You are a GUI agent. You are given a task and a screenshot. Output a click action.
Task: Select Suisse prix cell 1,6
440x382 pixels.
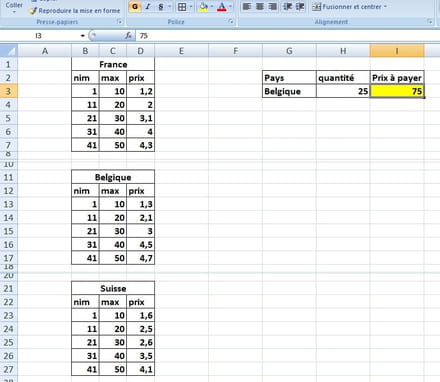point(141,315)
